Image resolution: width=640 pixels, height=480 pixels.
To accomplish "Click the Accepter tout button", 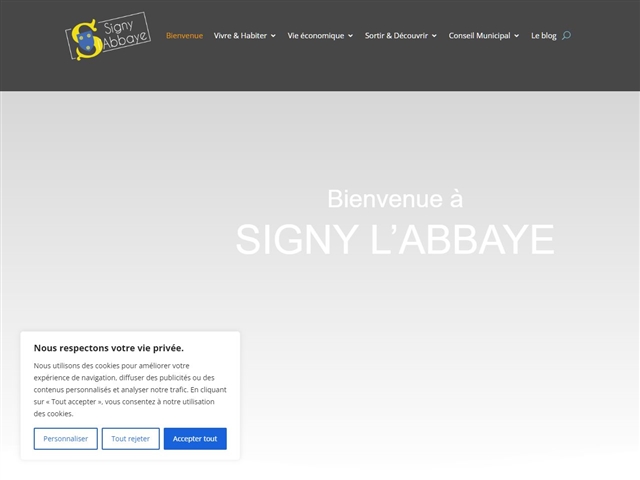I will pyautogui.click(x=195, y=439).
